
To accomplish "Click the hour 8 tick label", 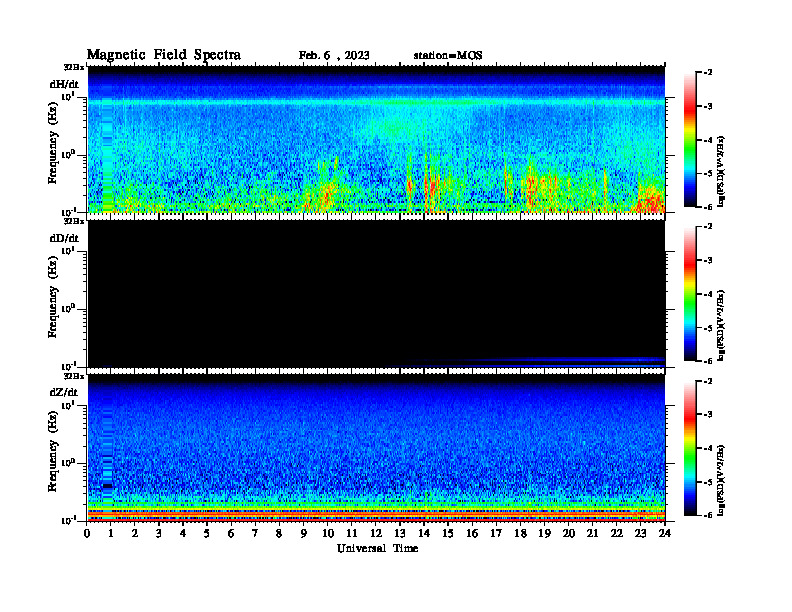I will [x=279, y=534].
